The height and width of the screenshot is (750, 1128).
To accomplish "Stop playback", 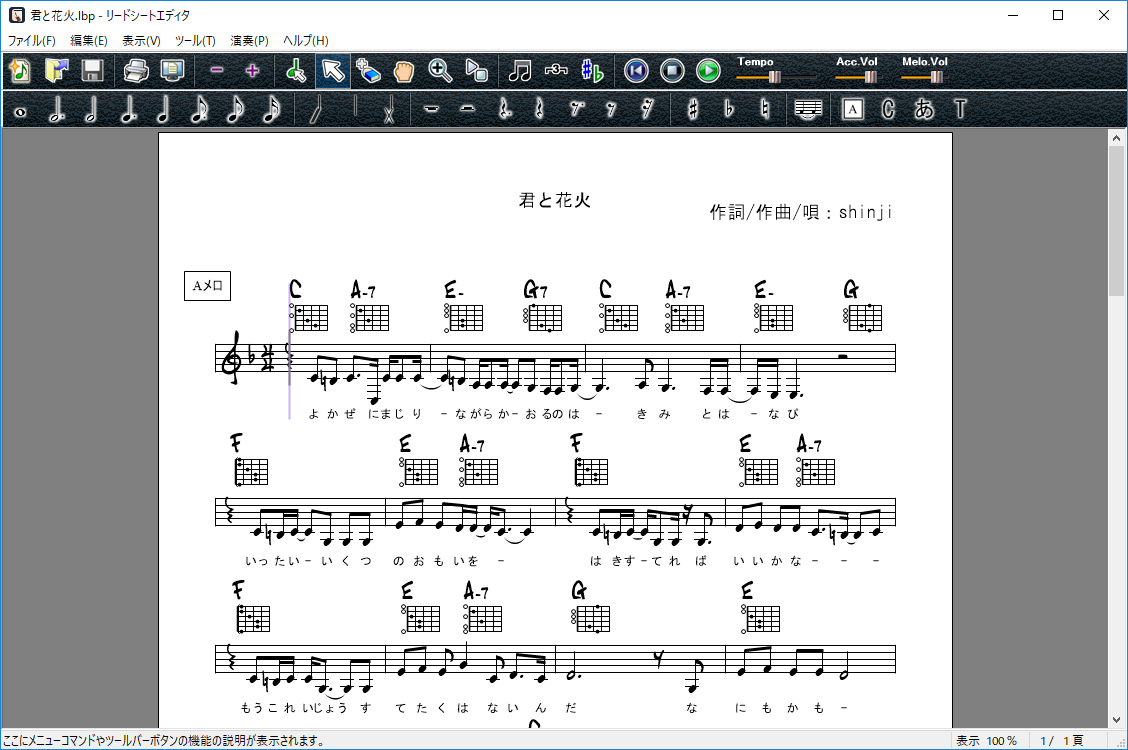I will (672, 70).
